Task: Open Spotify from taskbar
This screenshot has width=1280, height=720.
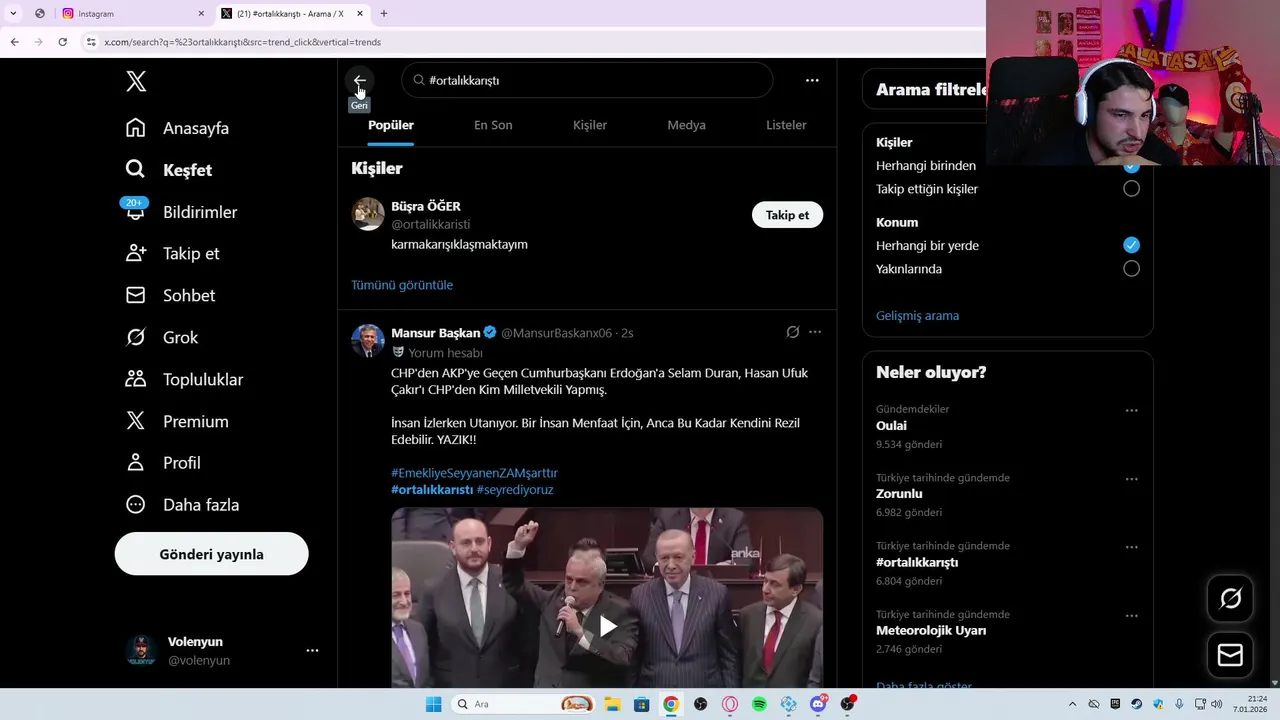Action: [759, 704]
